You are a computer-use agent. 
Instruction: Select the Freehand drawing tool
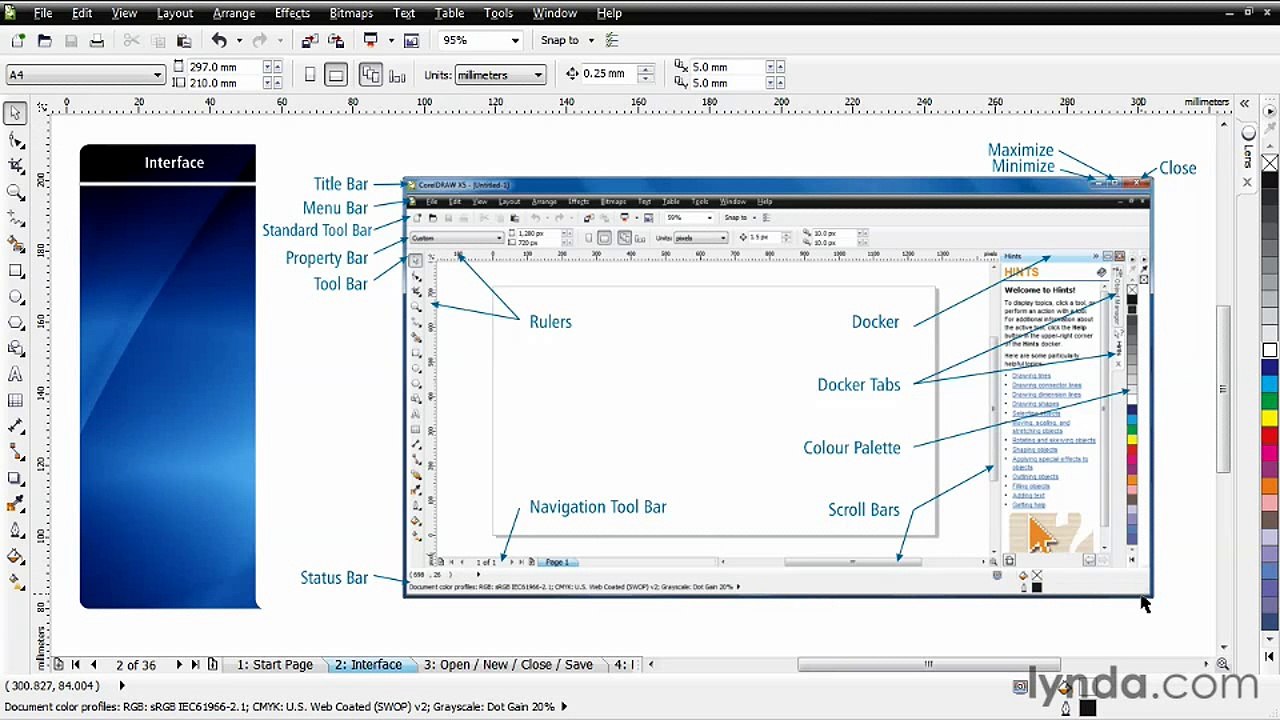[16, 218]
